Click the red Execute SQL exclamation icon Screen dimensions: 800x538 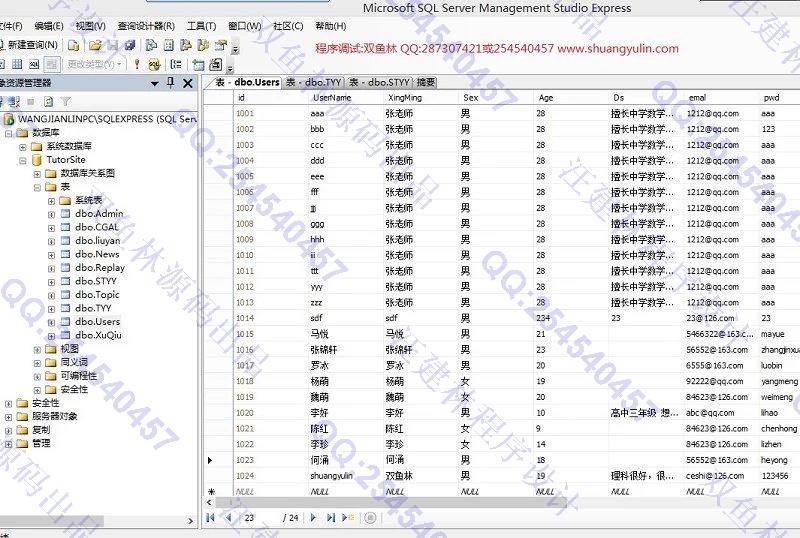coord(137,64)
